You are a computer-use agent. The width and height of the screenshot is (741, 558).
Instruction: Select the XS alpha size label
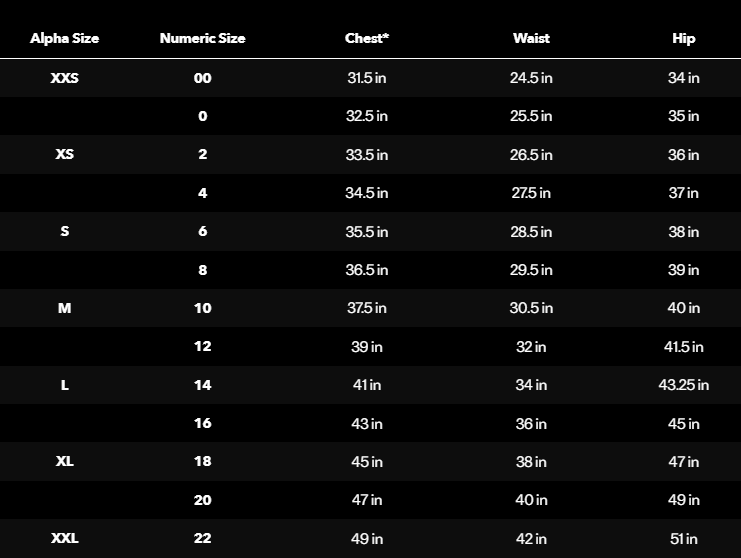tap(65, 155)
